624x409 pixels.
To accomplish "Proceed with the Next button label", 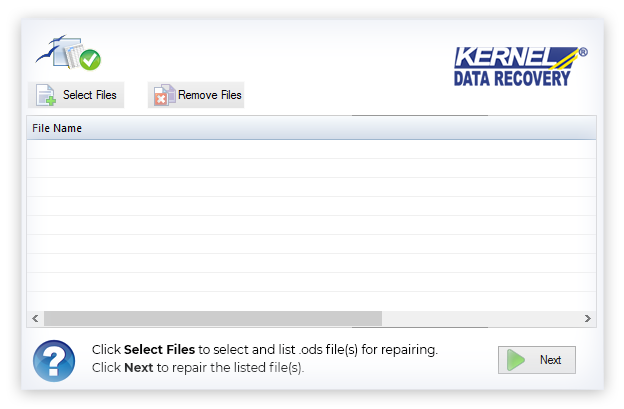I will 550,360.
